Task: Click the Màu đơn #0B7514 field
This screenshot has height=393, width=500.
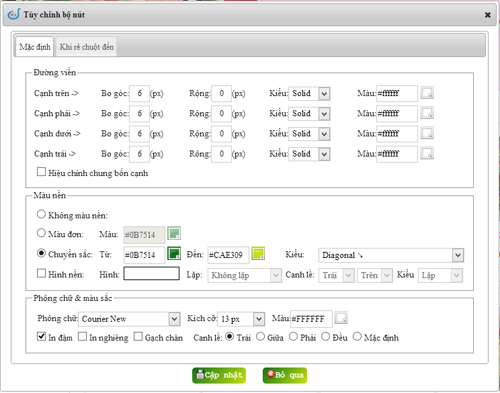Action: (144, 235)
